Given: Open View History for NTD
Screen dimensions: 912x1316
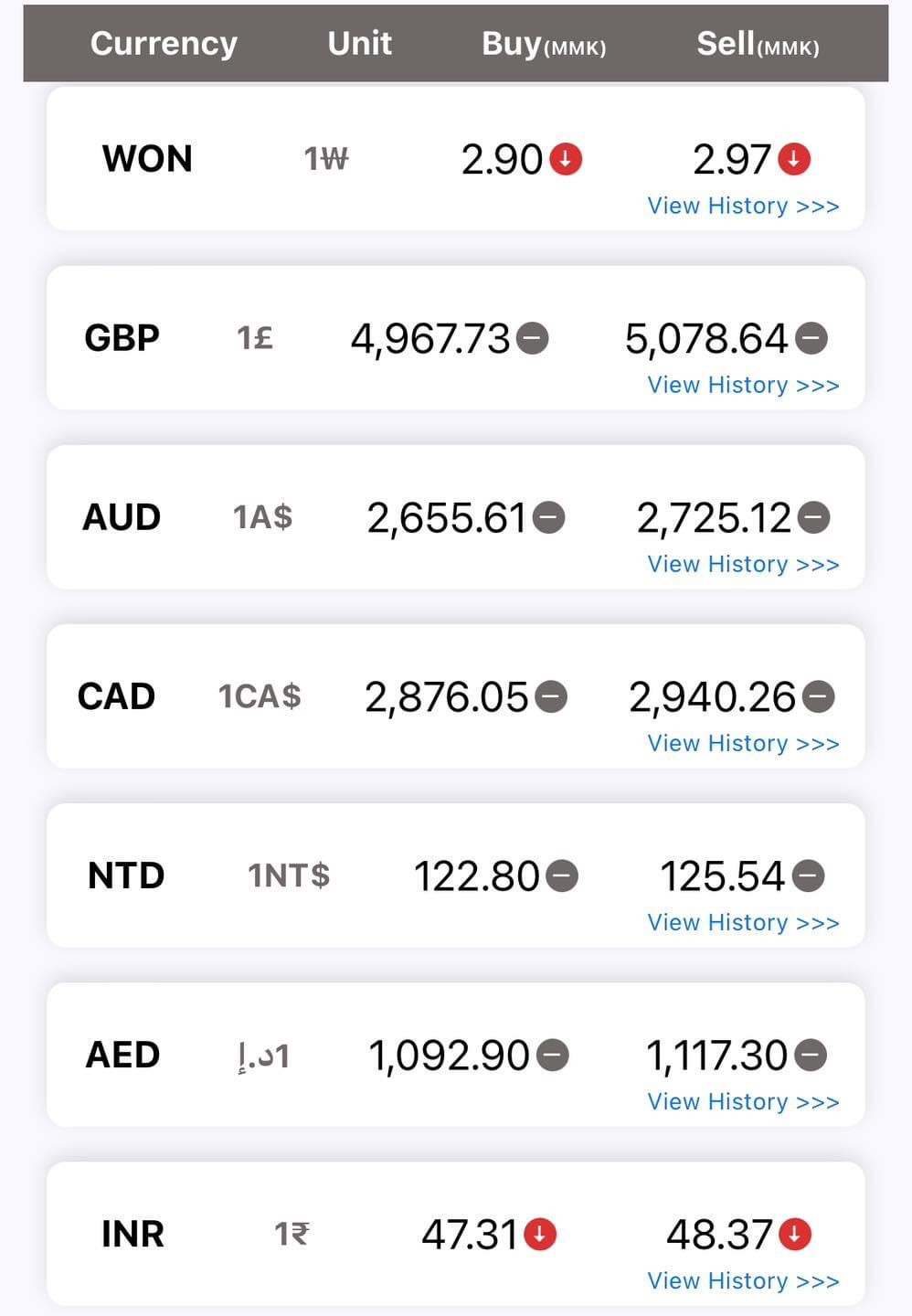Looking at the screenshot, I should [743, 922].
